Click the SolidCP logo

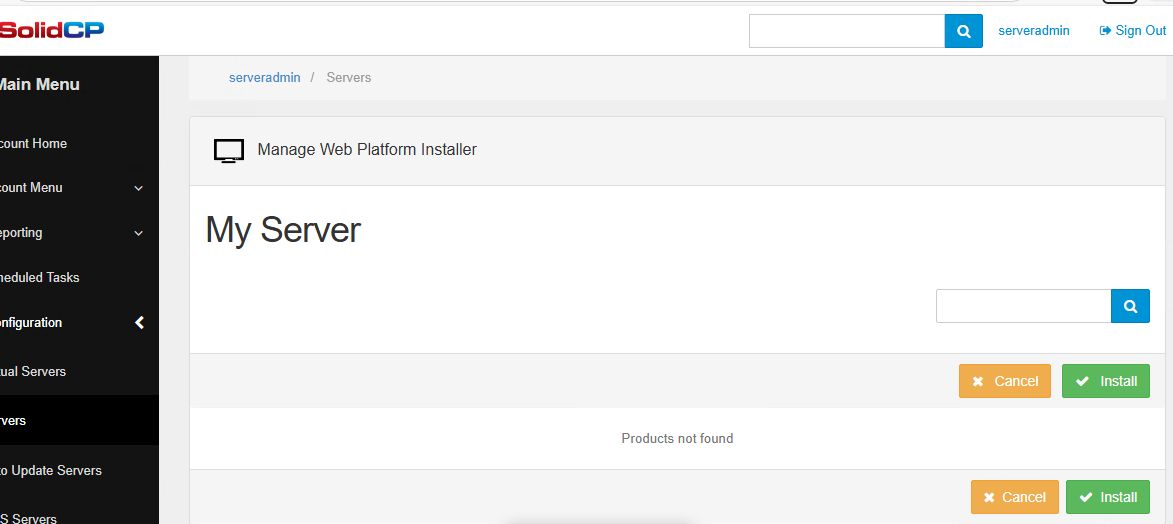(x=52, y=30)
